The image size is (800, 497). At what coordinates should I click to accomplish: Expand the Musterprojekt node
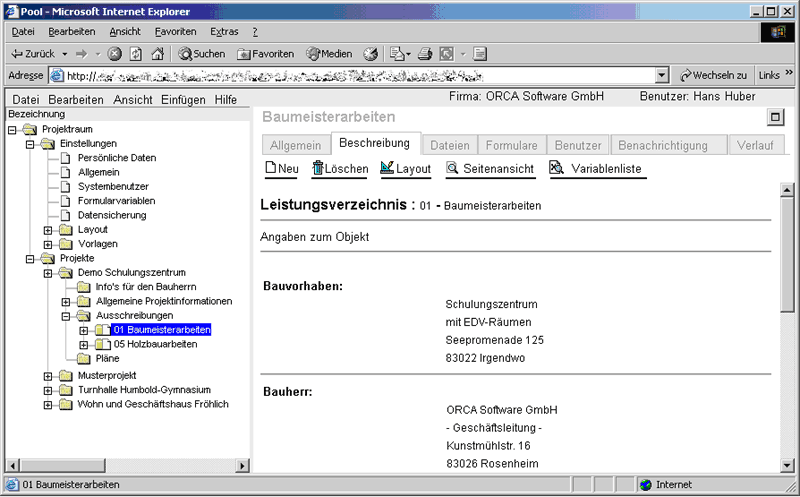(48, 377)
